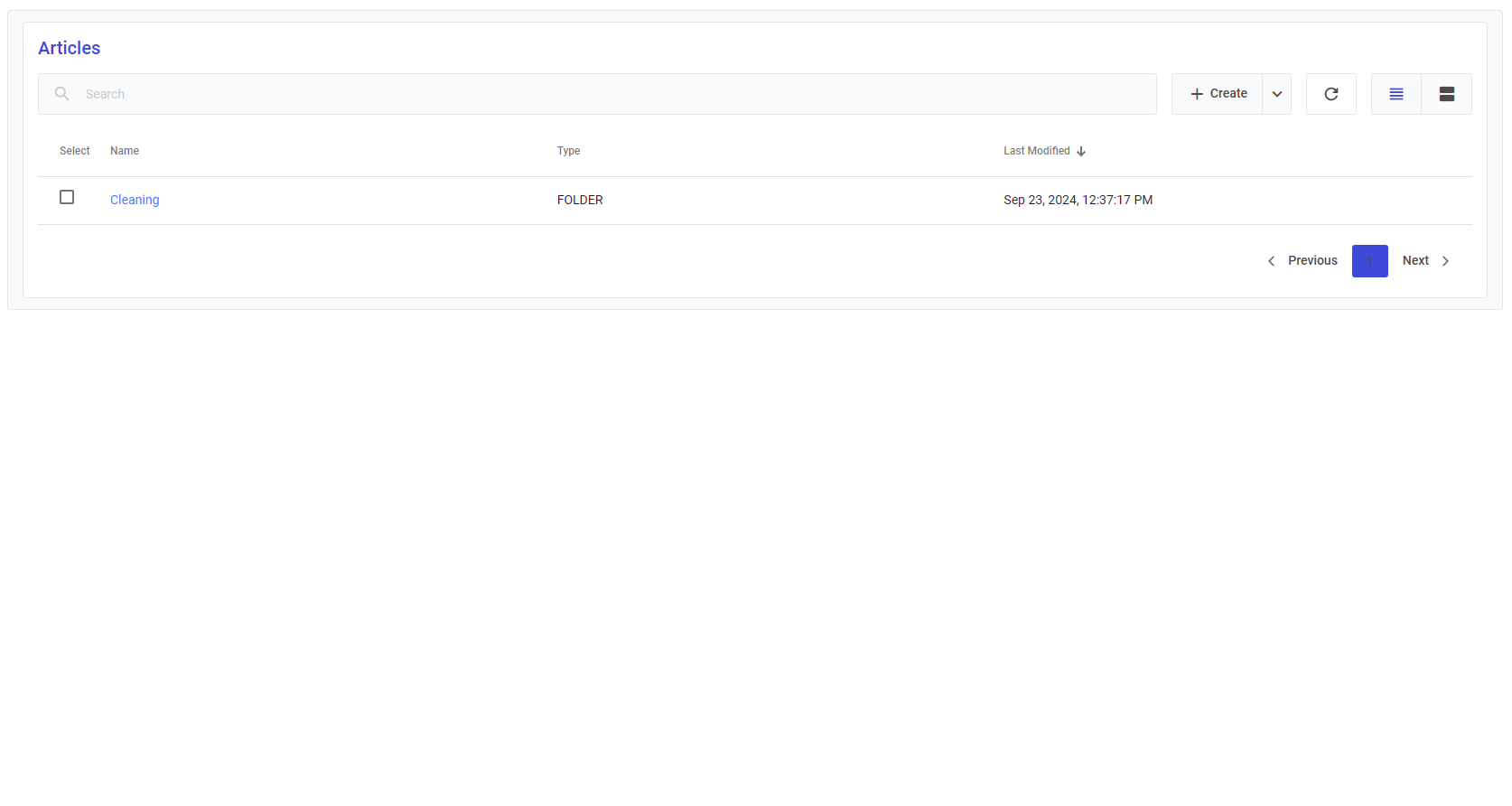Image resolution: width=1512 pixels, height=806 pixels.
Task: Switch to card view layout
Action: pos(1446,94)
